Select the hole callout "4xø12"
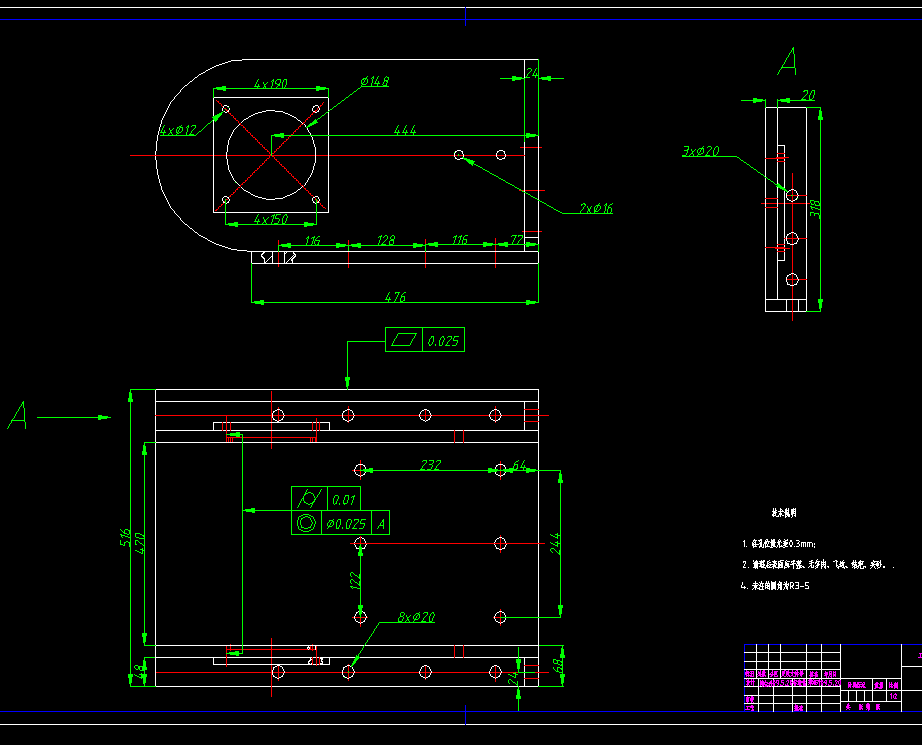The image size is (922, 745). (178, 130)
